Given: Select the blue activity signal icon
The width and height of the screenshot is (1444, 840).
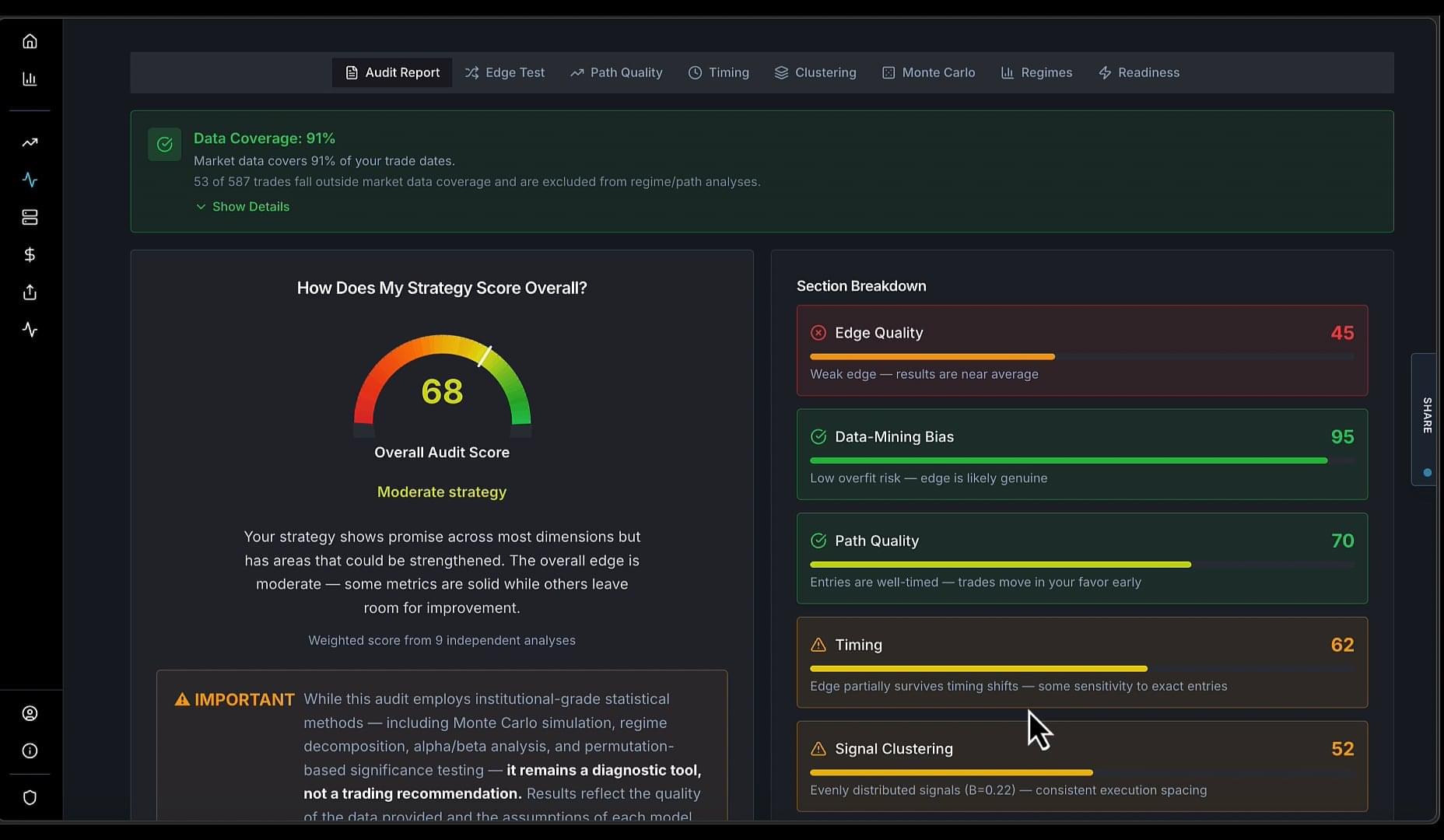Looking at the screenshot, I should click(30, 180).
